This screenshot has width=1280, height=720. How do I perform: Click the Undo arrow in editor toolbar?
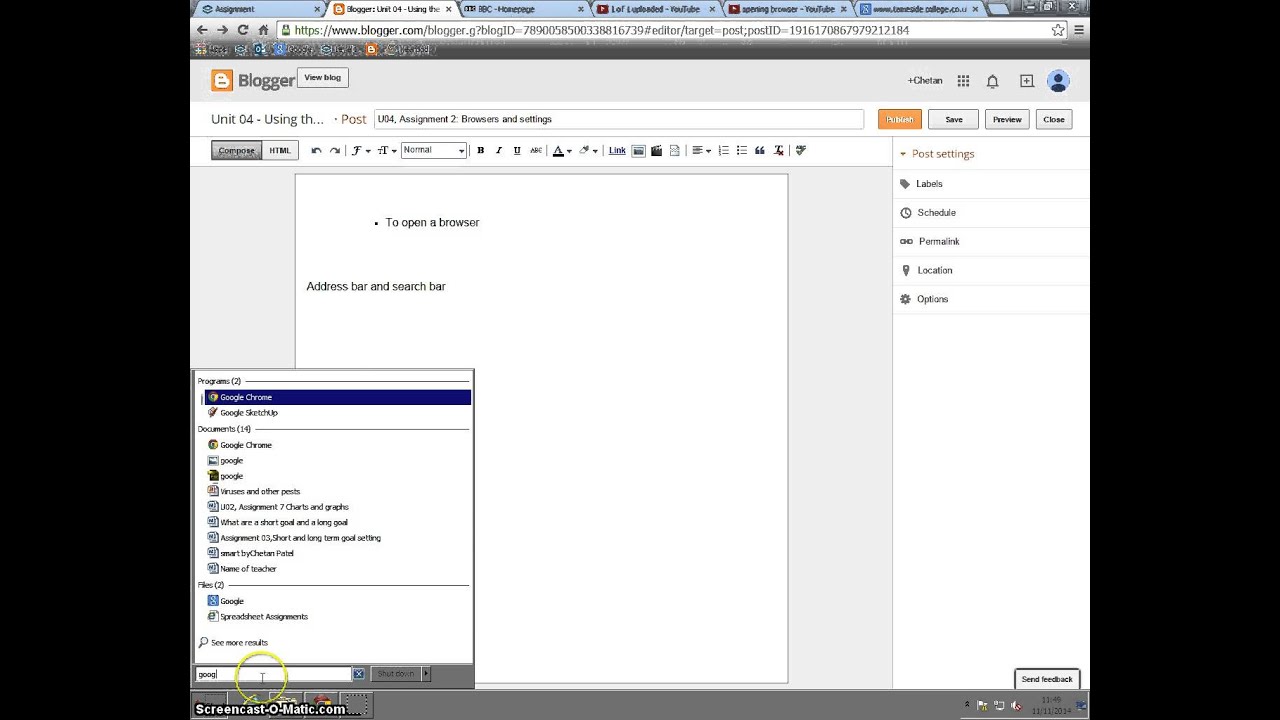[316, 151]
